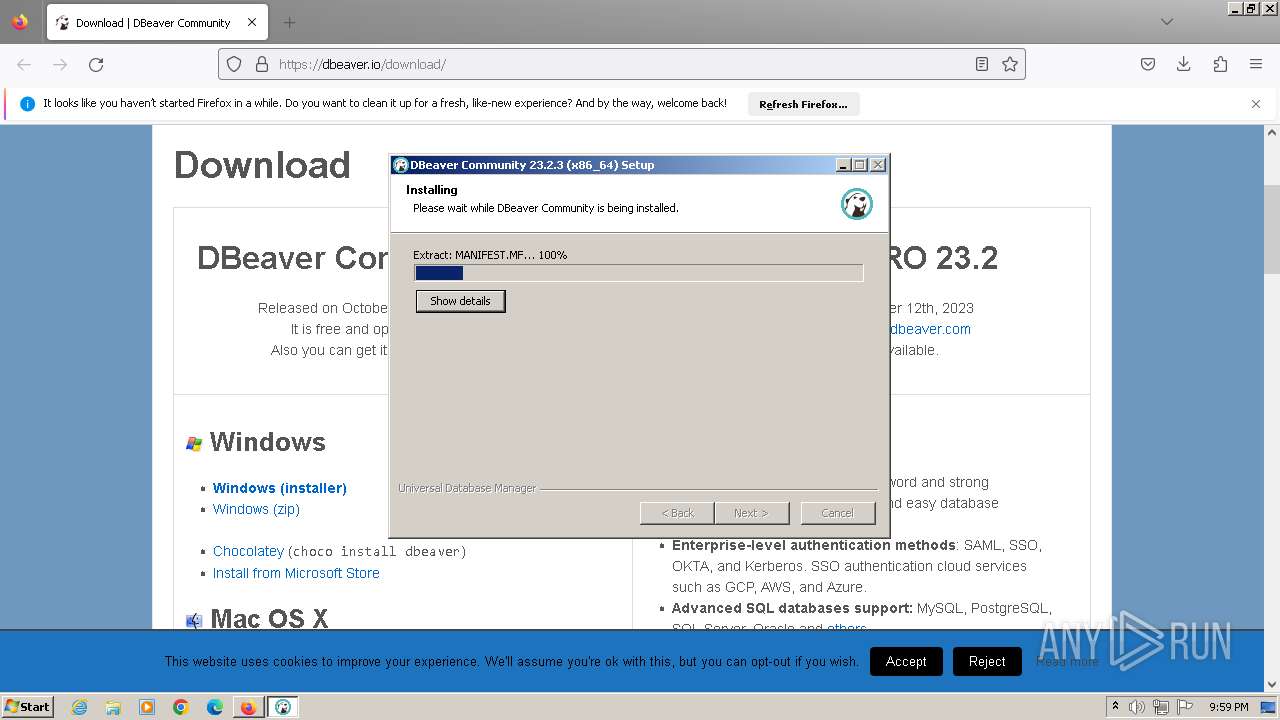1280x720 pixels.
Task: Accept the website cookies
Action: coord(906,661)
